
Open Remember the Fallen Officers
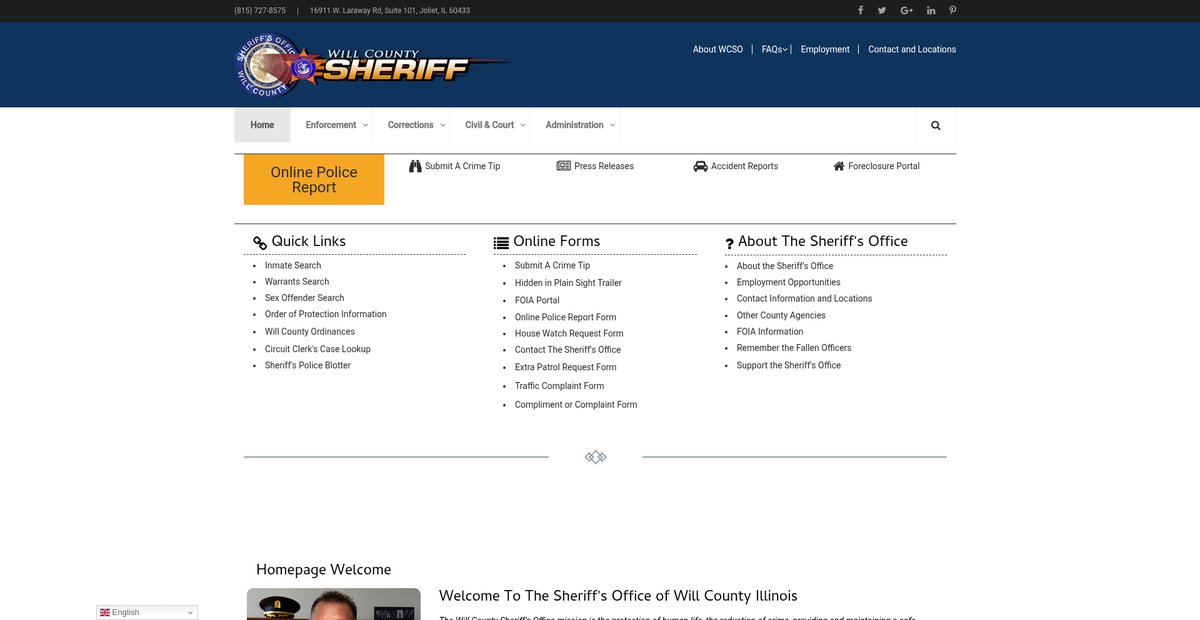pos(794,348)
